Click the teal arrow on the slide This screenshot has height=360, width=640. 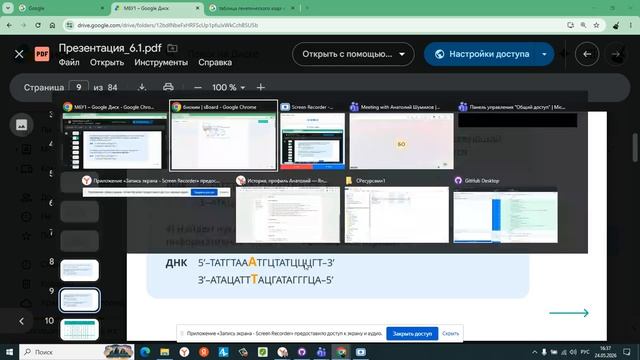point(569,313)
